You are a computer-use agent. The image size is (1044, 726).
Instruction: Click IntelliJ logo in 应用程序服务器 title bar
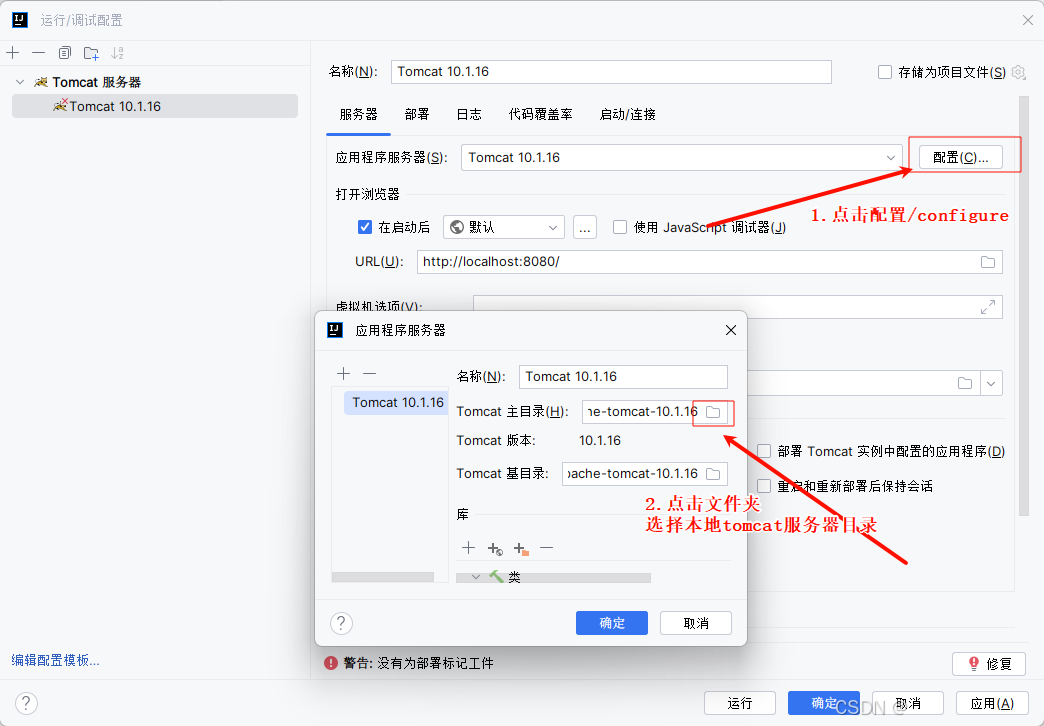pos(335,330)
